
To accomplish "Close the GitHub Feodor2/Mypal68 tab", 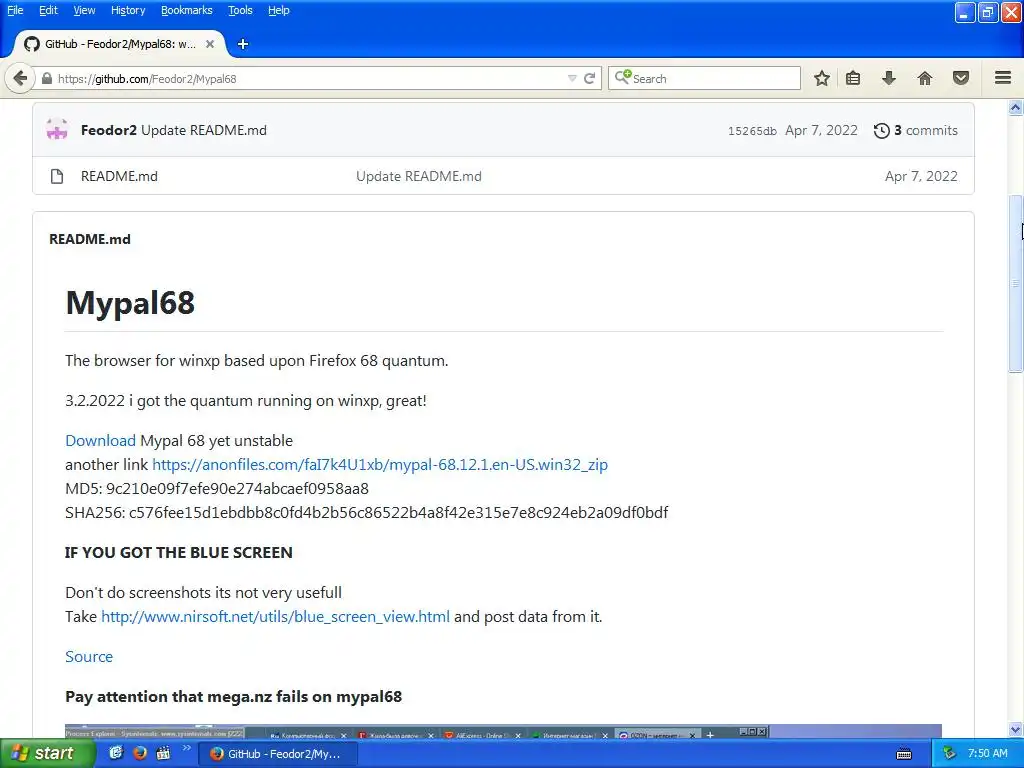I will 210,44.
